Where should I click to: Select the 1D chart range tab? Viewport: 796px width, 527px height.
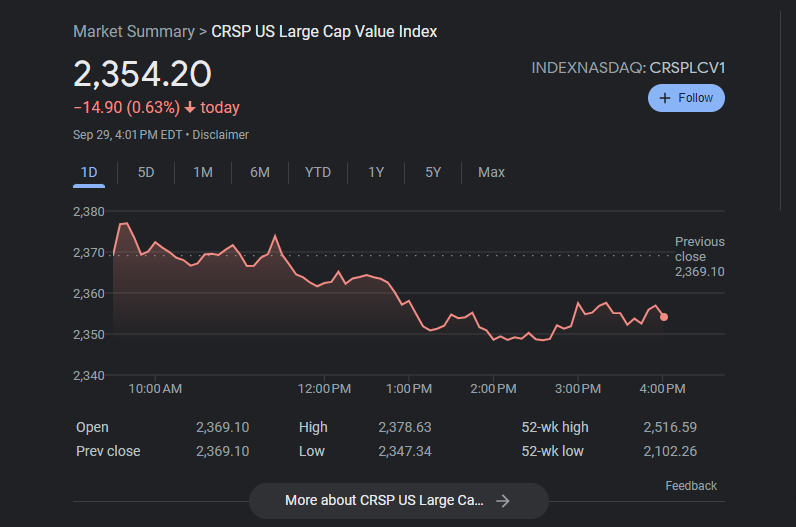point(89,173)
